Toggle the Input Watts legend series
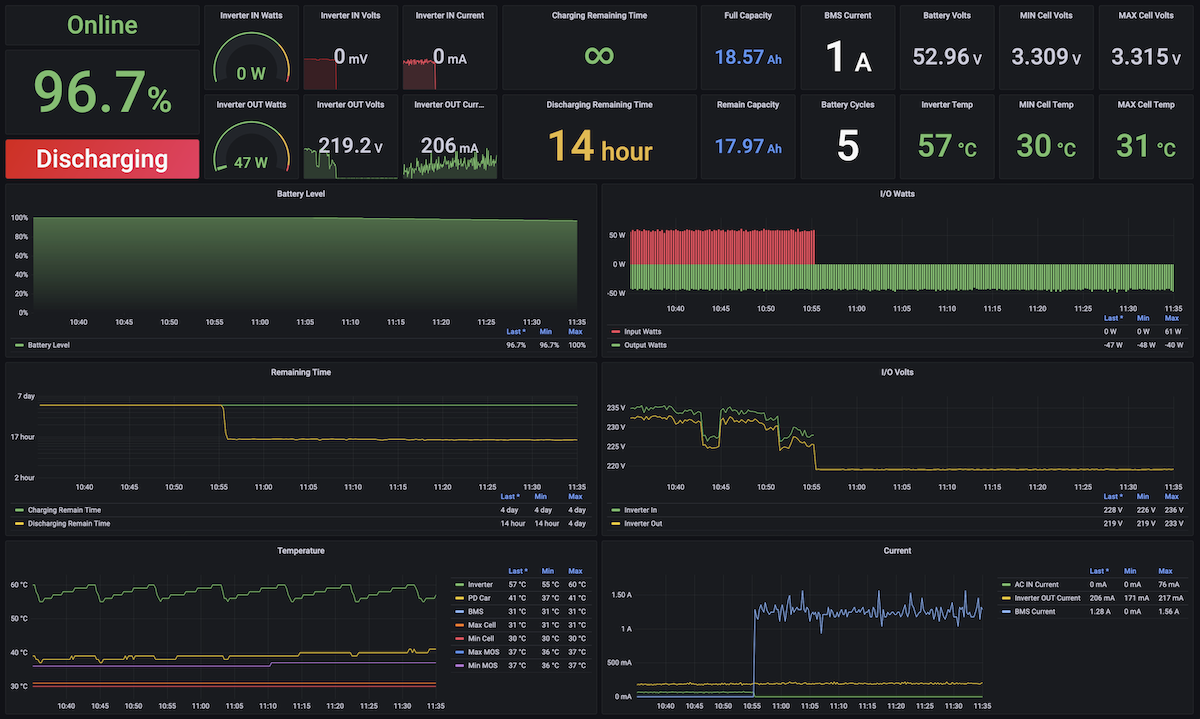Image resolution: width=1200 pixels, height=719 pixels. pyautogui.click(x=641, y=331)
